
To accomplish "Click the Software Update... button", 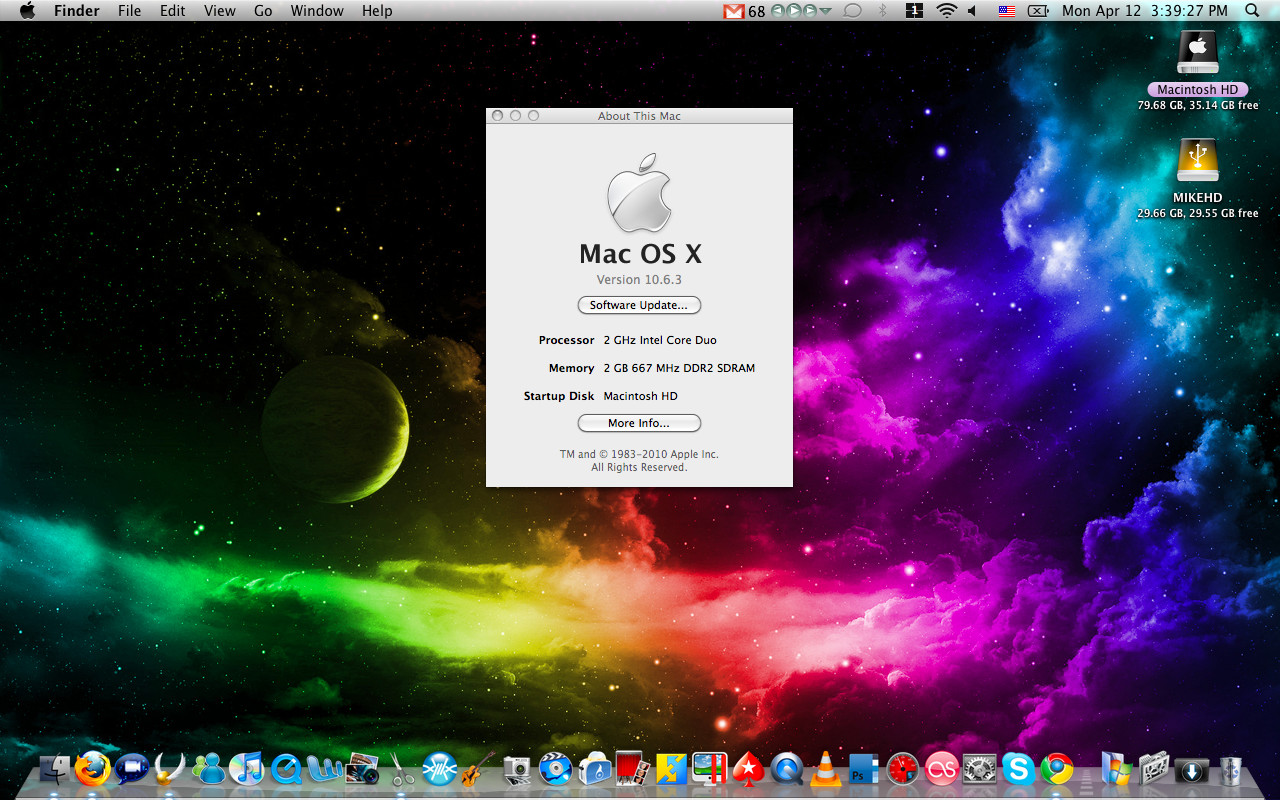I will (x=639, y=305).
